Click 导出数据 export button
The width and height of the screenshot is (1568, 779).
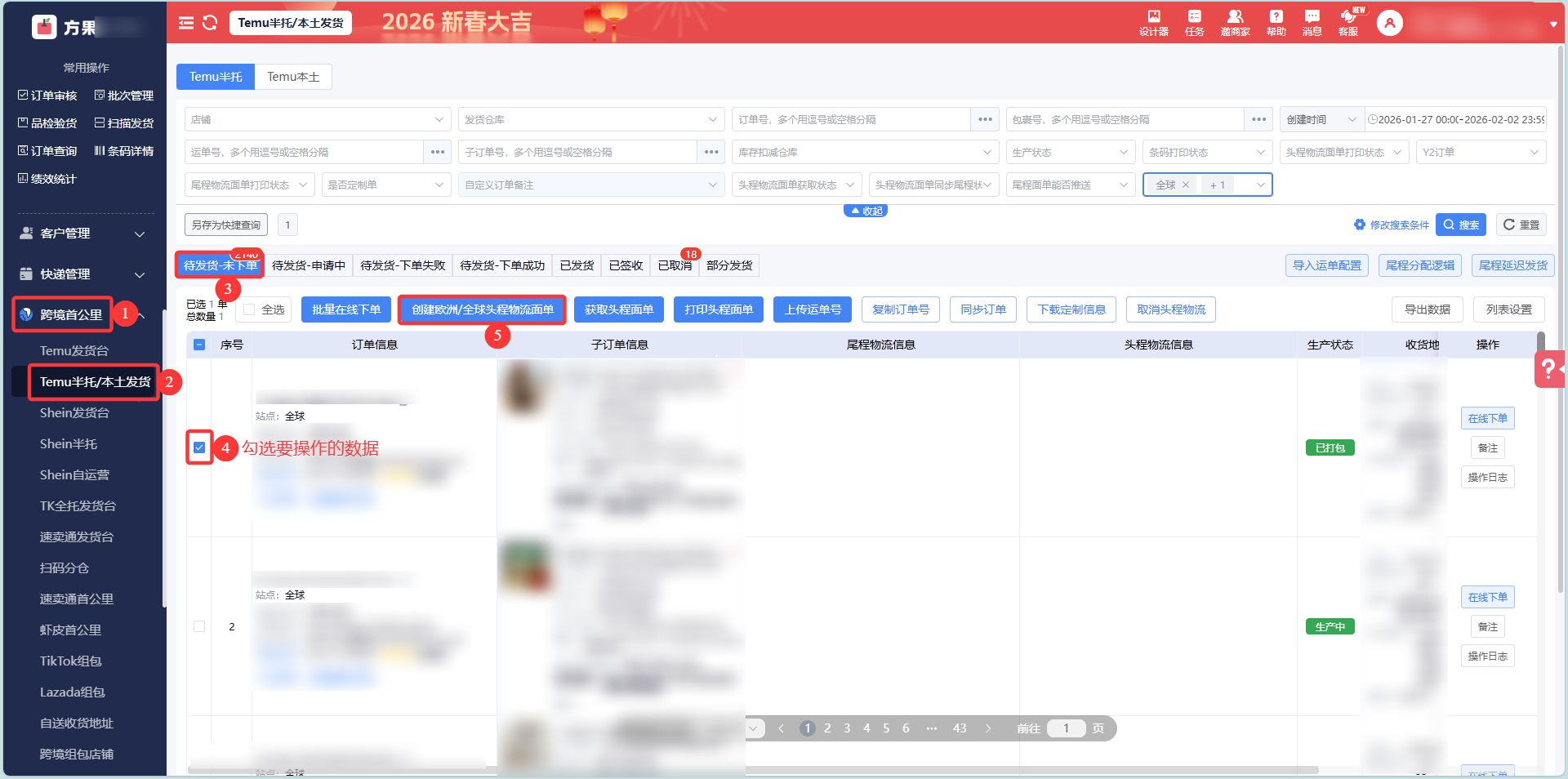pyautogui.click(x=1427, y=309)
